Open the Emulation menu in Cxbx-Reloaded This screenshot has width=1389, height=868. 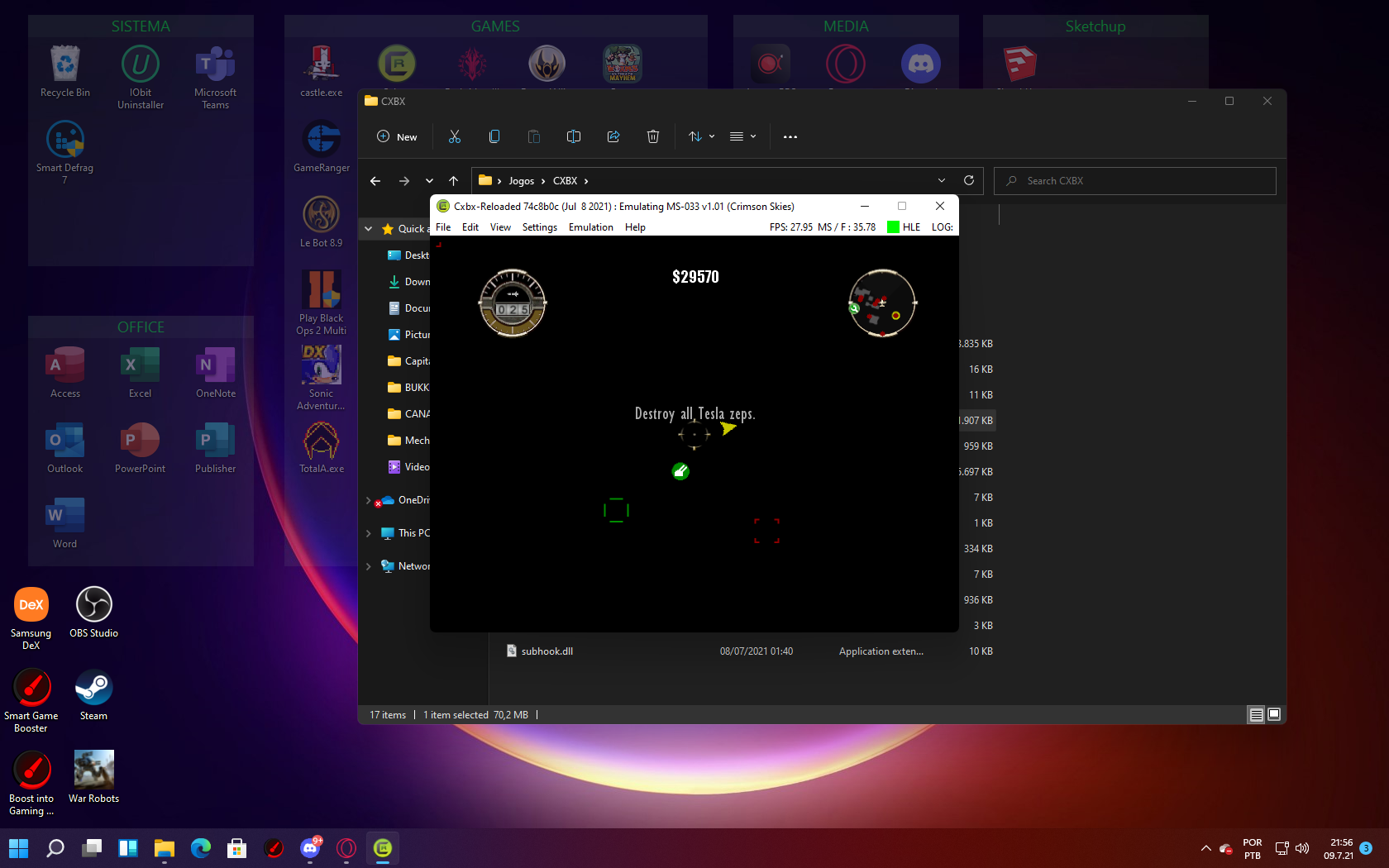(591, 227)
